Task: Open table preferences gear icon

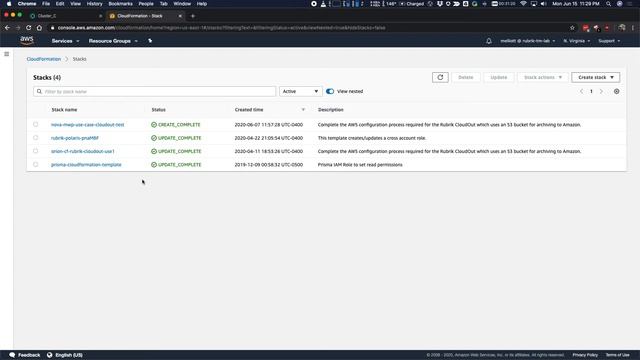Action: tap(616, 91)
